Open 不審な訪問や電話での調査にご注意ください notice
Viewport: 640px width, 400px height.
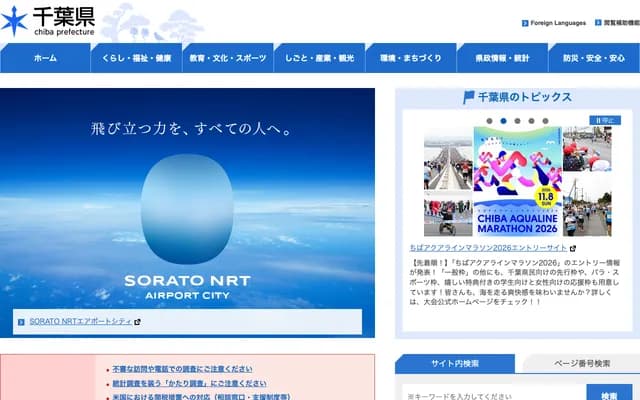[182, 369]
